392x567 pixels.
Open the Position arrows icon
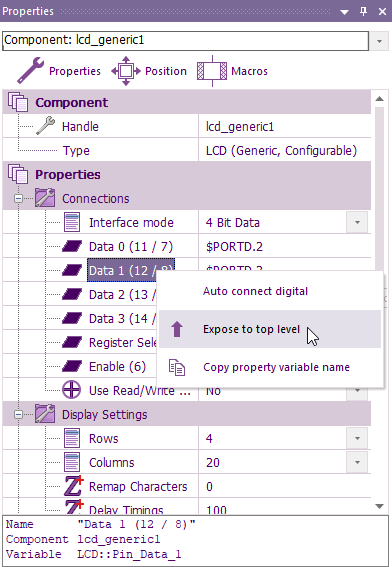126,71
